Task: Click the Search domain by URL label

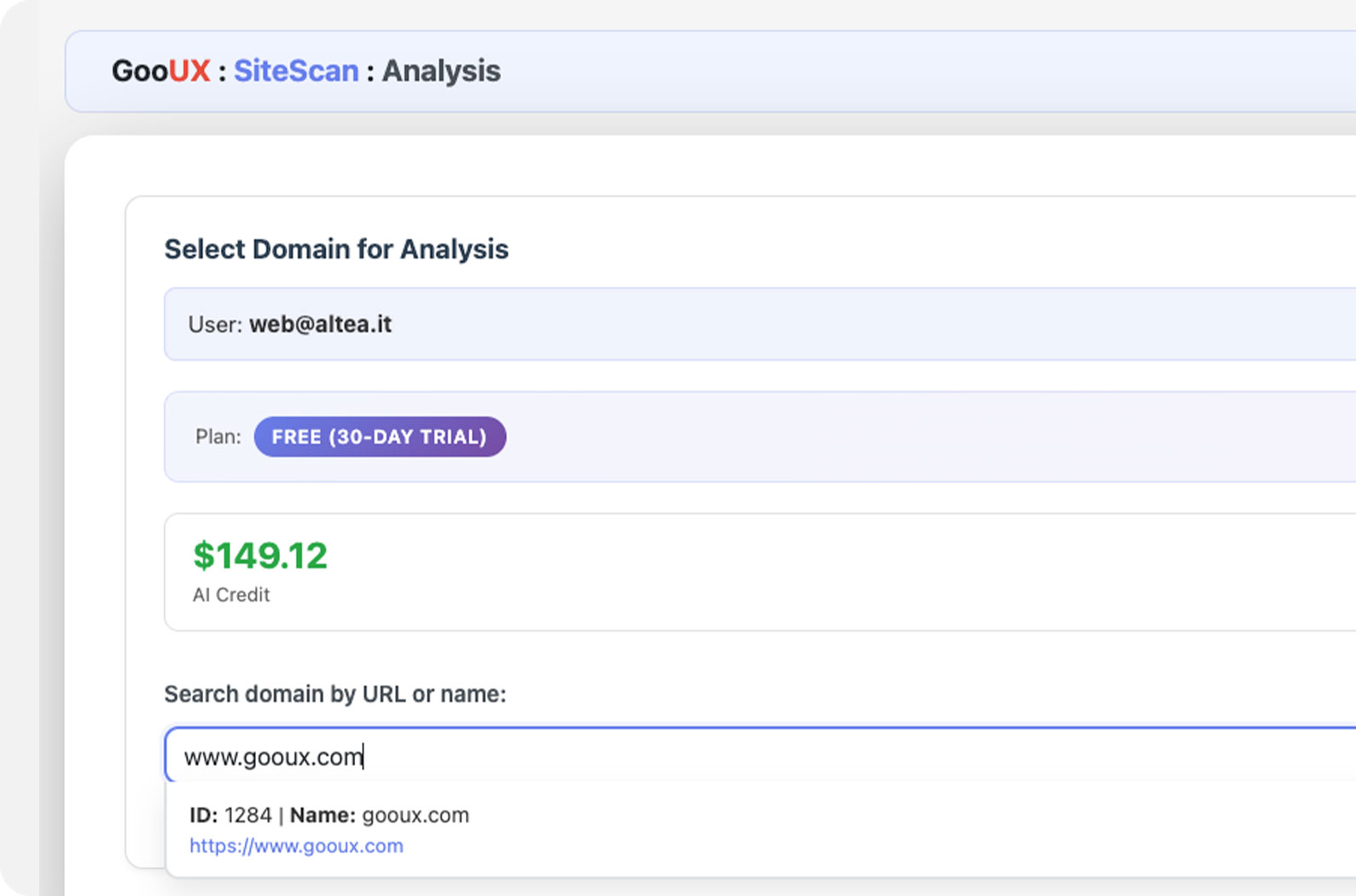Action: (335, 694)
